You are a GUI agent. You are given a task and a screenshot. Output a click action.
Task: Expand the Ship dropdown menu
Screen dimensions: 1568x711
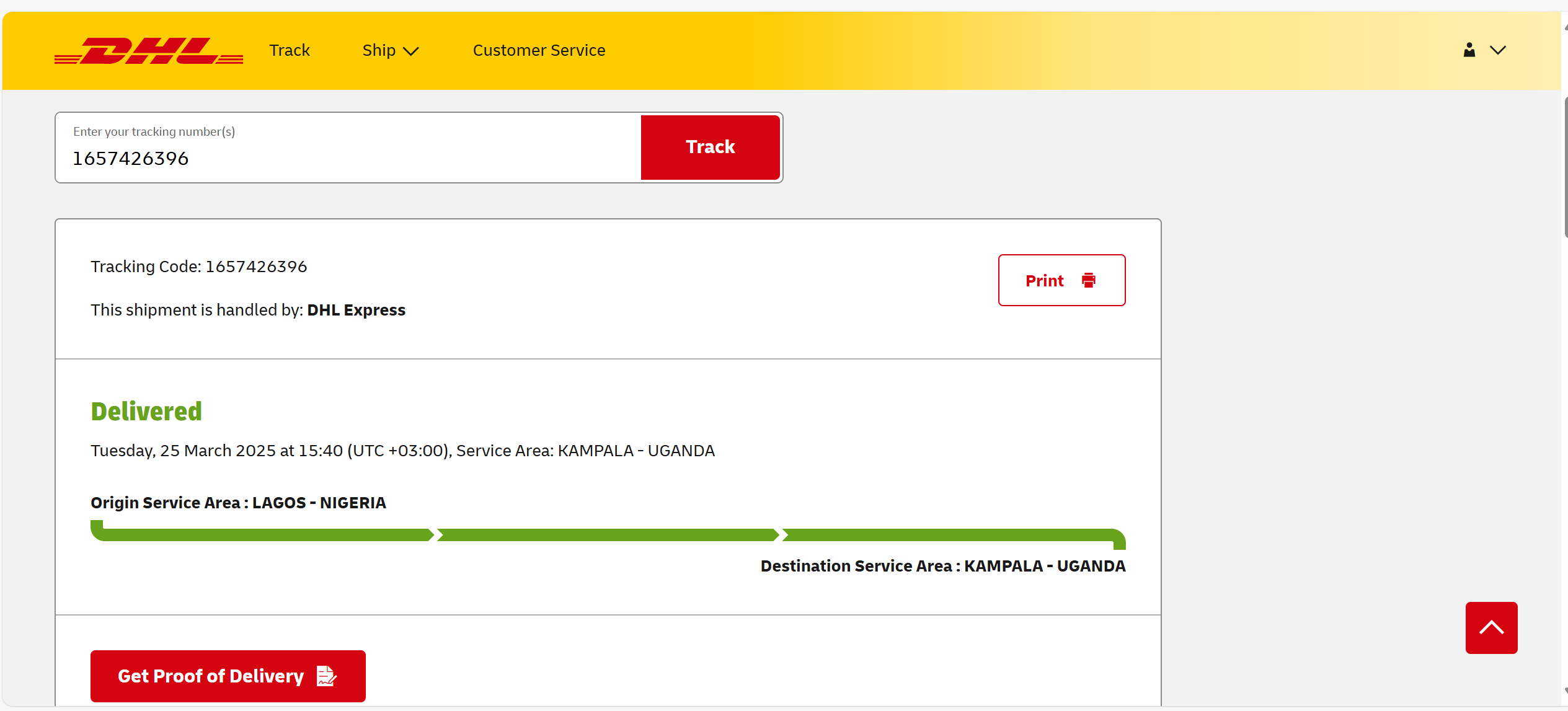[x=391, y=50]
